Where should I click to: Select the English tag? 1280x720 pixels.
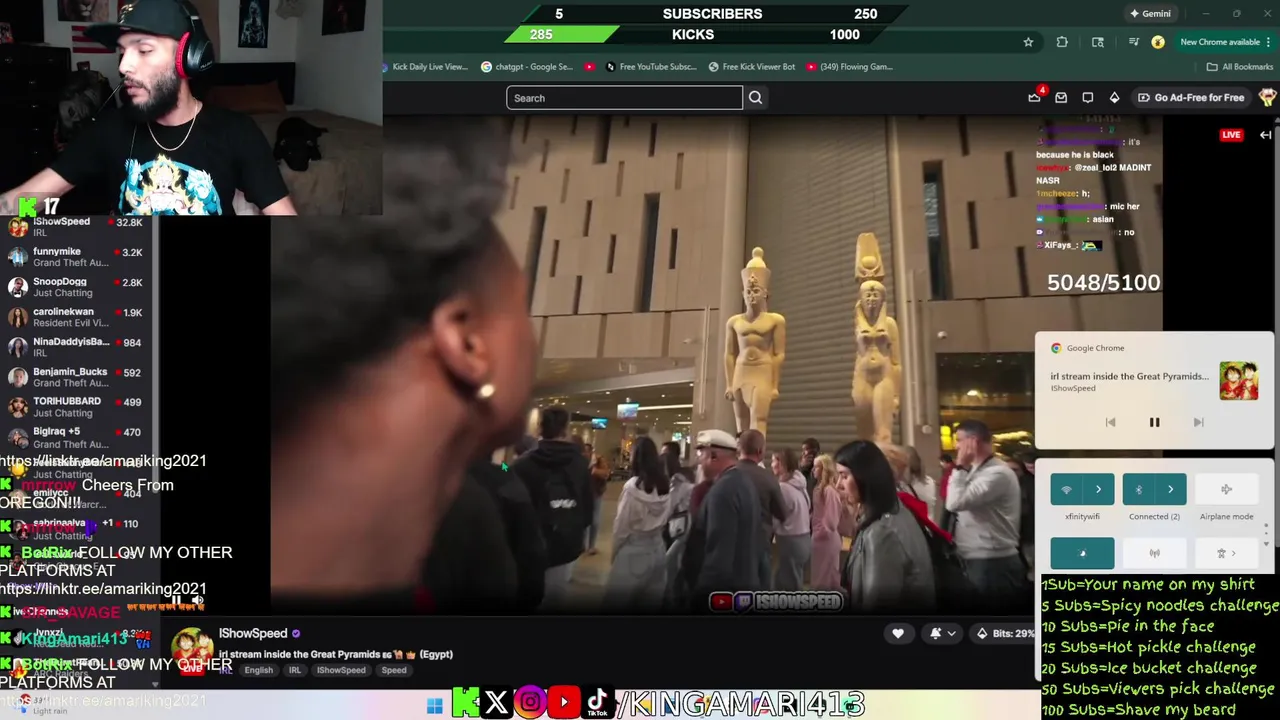[x=258, y=670]
